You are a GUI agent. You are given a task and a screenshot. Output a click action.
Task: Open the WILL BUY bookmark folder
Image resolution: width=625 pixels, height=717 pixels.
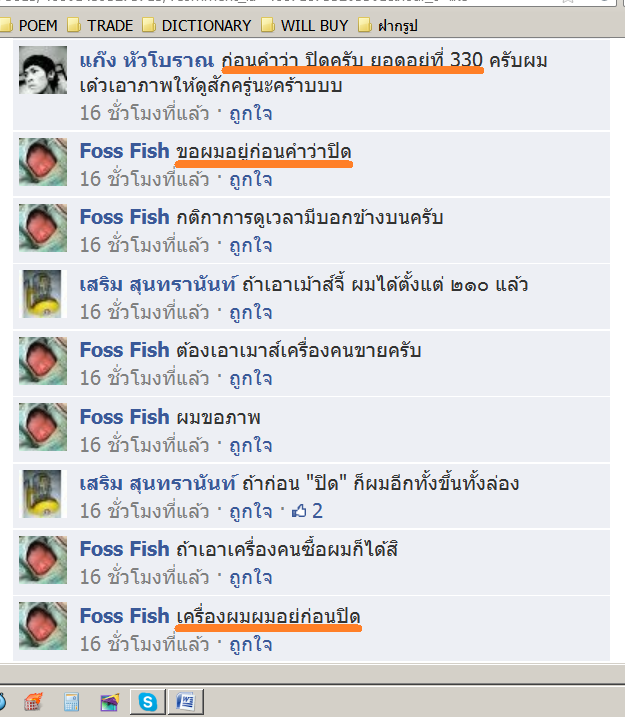click(304, 26)
